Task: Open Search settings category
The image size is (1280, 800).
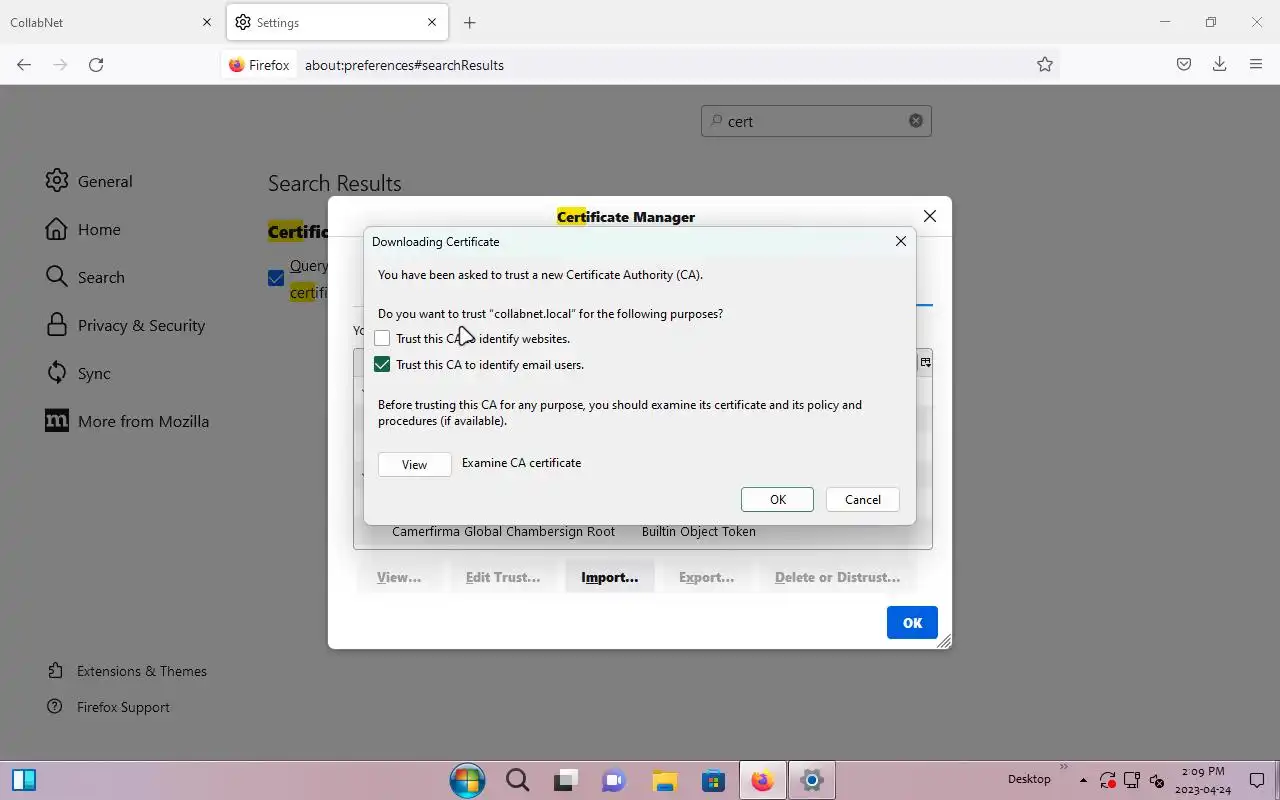Action: point(85,277)
